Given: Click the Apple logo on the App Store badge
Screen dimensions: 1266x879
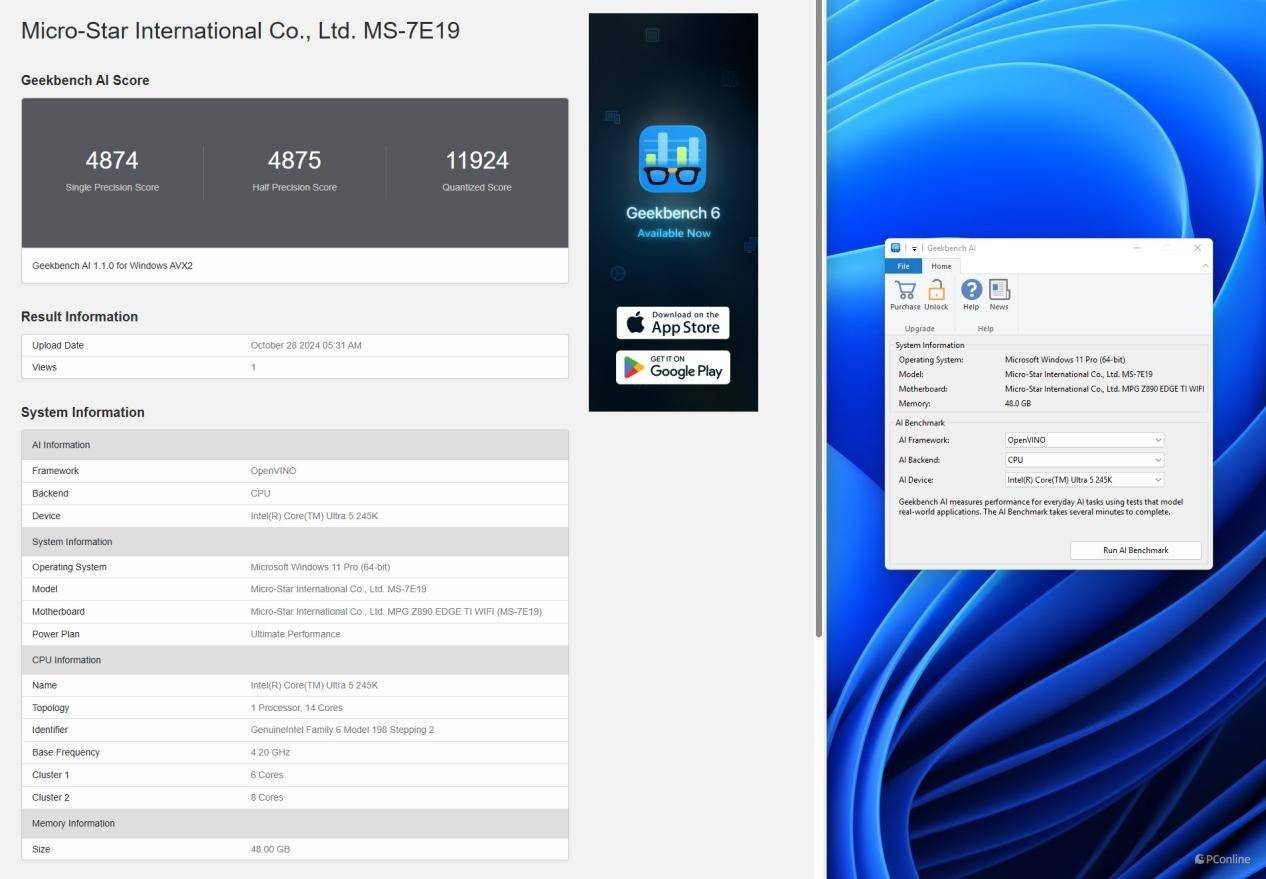Looking at the screenshot, I should coord(635,323).
